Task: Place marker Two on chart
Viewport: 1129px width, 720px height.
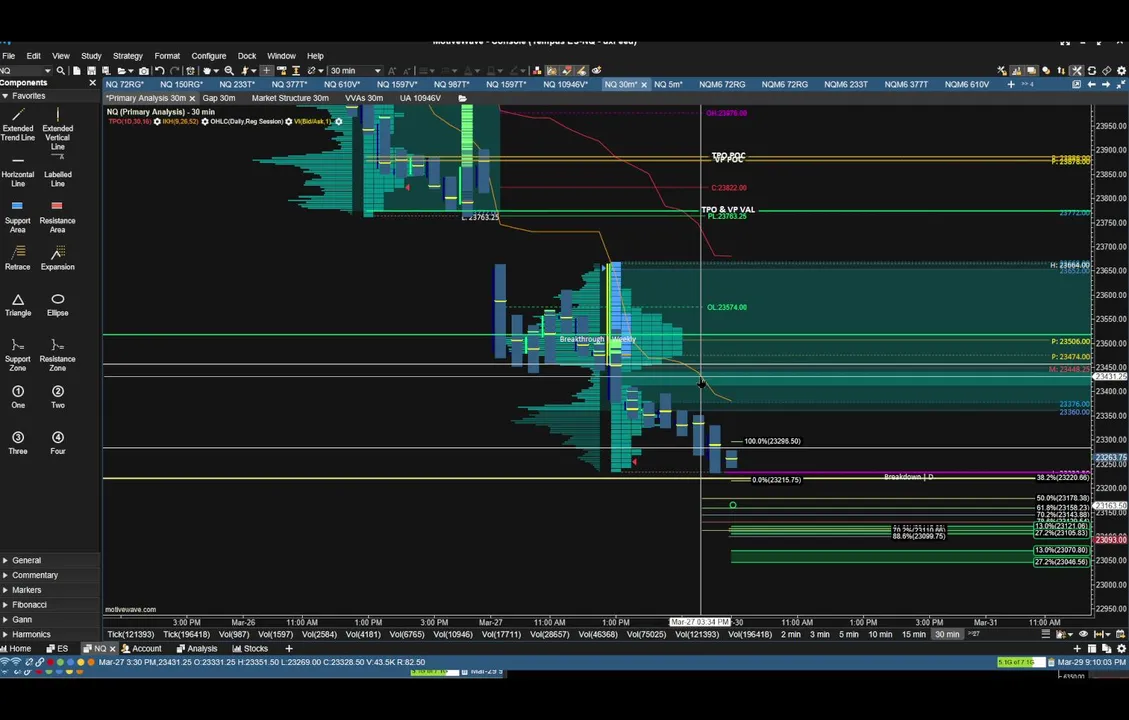Action: 58,397
